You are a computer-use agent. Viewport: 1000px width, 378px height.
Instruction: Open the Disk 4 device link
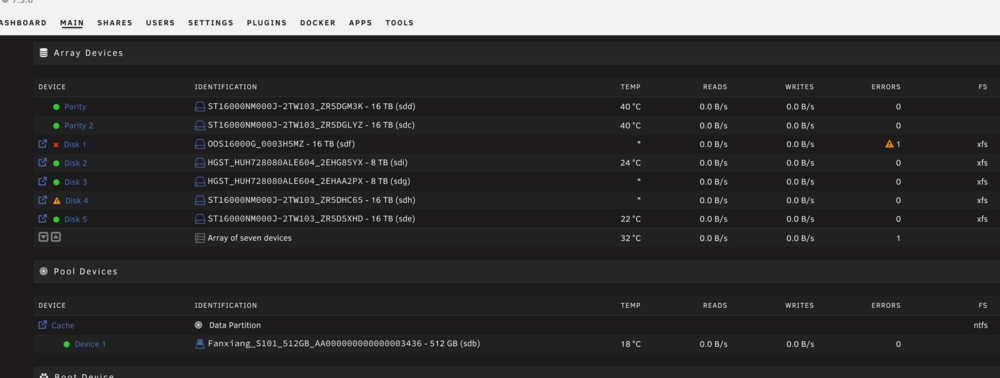tap(77, 200)
